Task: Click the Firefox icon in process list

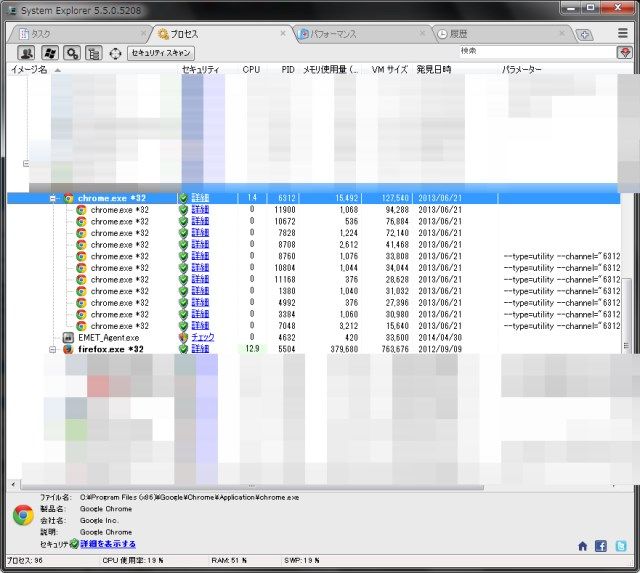Action: [68, 349]
